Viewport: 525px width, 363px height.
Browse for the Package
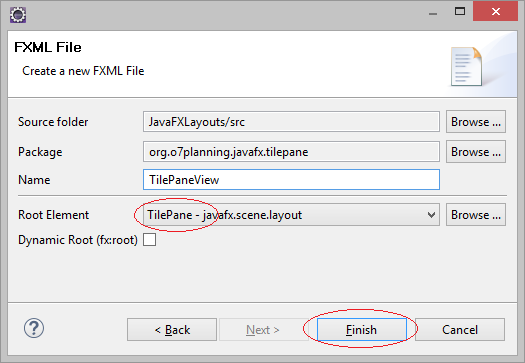pyautogui.click(x=476, y=152)
